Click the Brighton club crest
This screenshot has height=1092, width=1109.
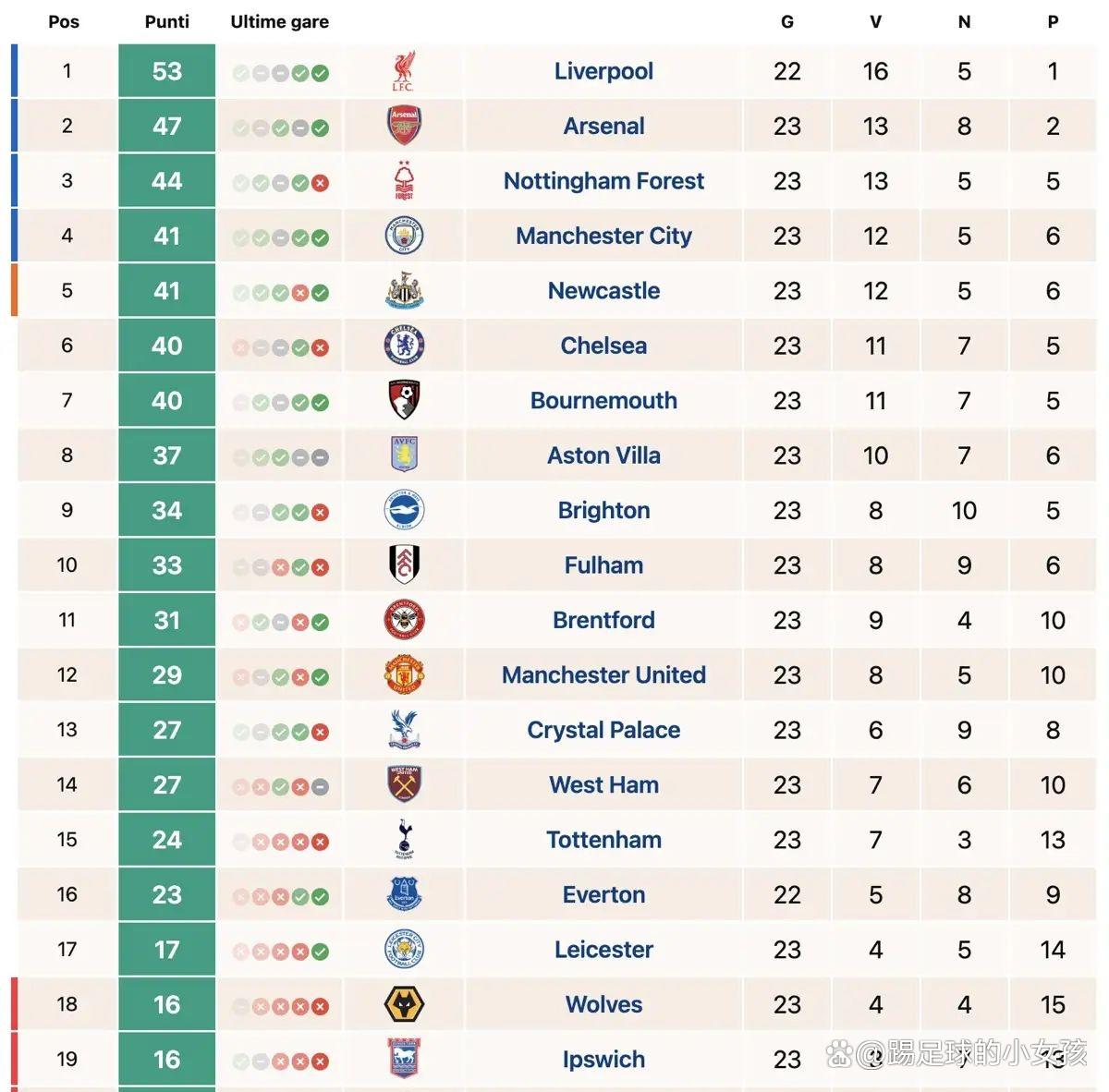pos(404,510)
